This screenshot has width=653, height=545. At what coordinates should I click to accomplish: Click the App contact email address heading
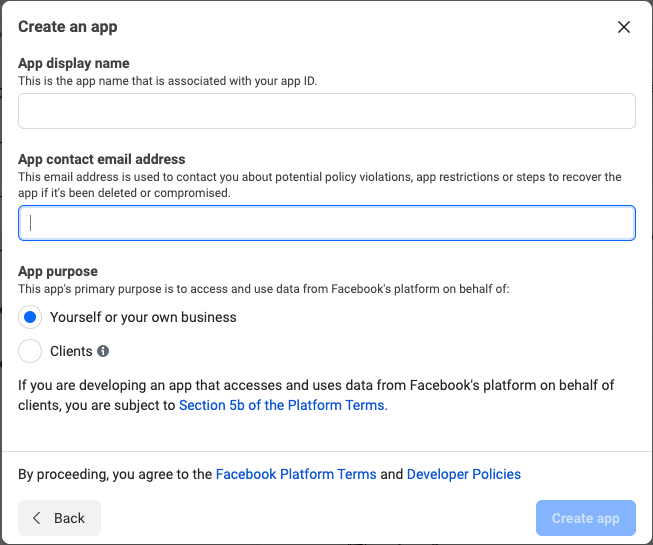click(x=102, y=159)
